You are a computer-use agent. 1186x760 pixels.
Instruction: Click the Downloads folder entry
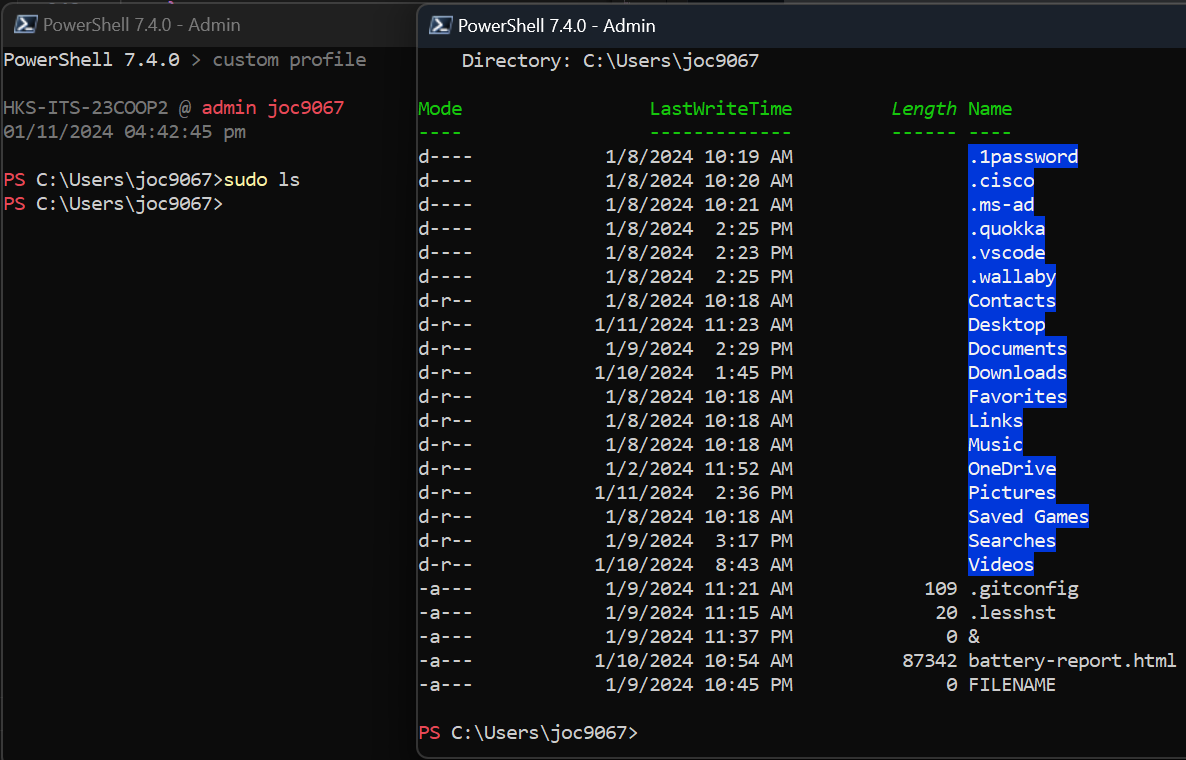pyautogui.click(x=1017, y=373)
